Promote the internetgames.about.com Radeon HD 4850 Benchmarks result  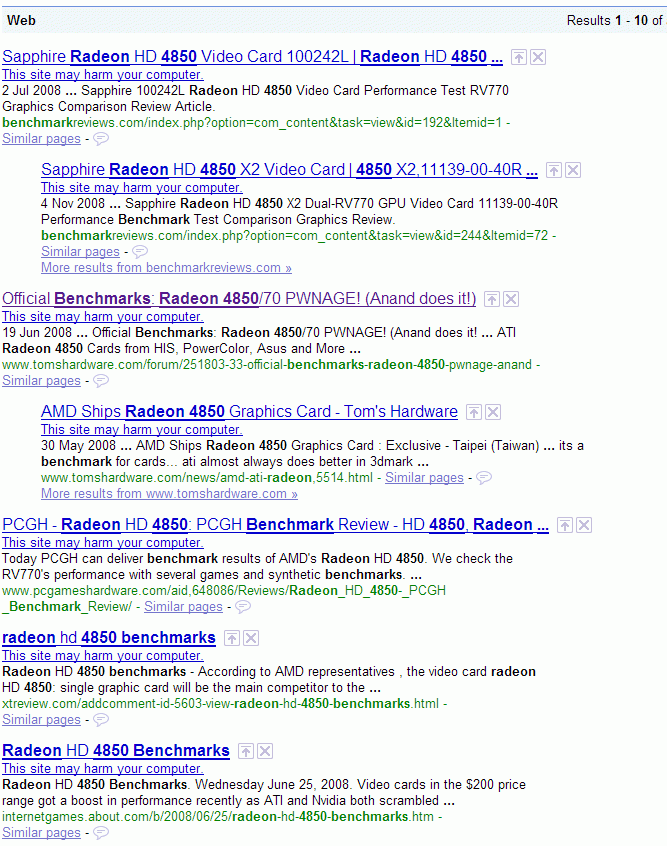coord(246,751)
